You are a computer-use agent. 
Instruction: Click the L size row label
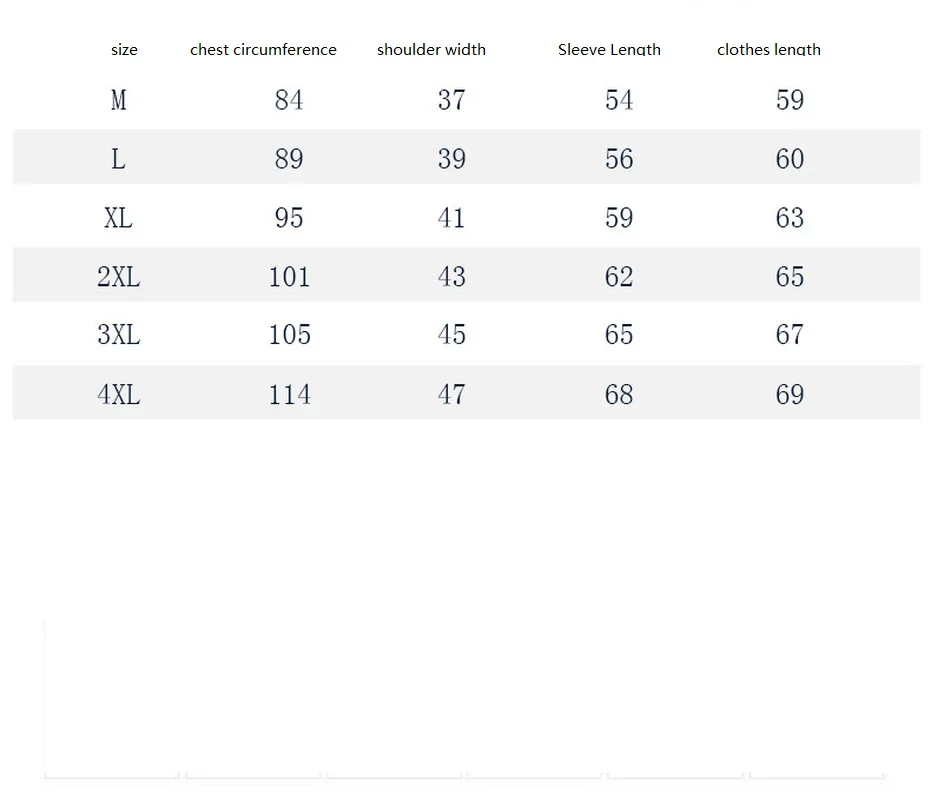pos(119,159)
